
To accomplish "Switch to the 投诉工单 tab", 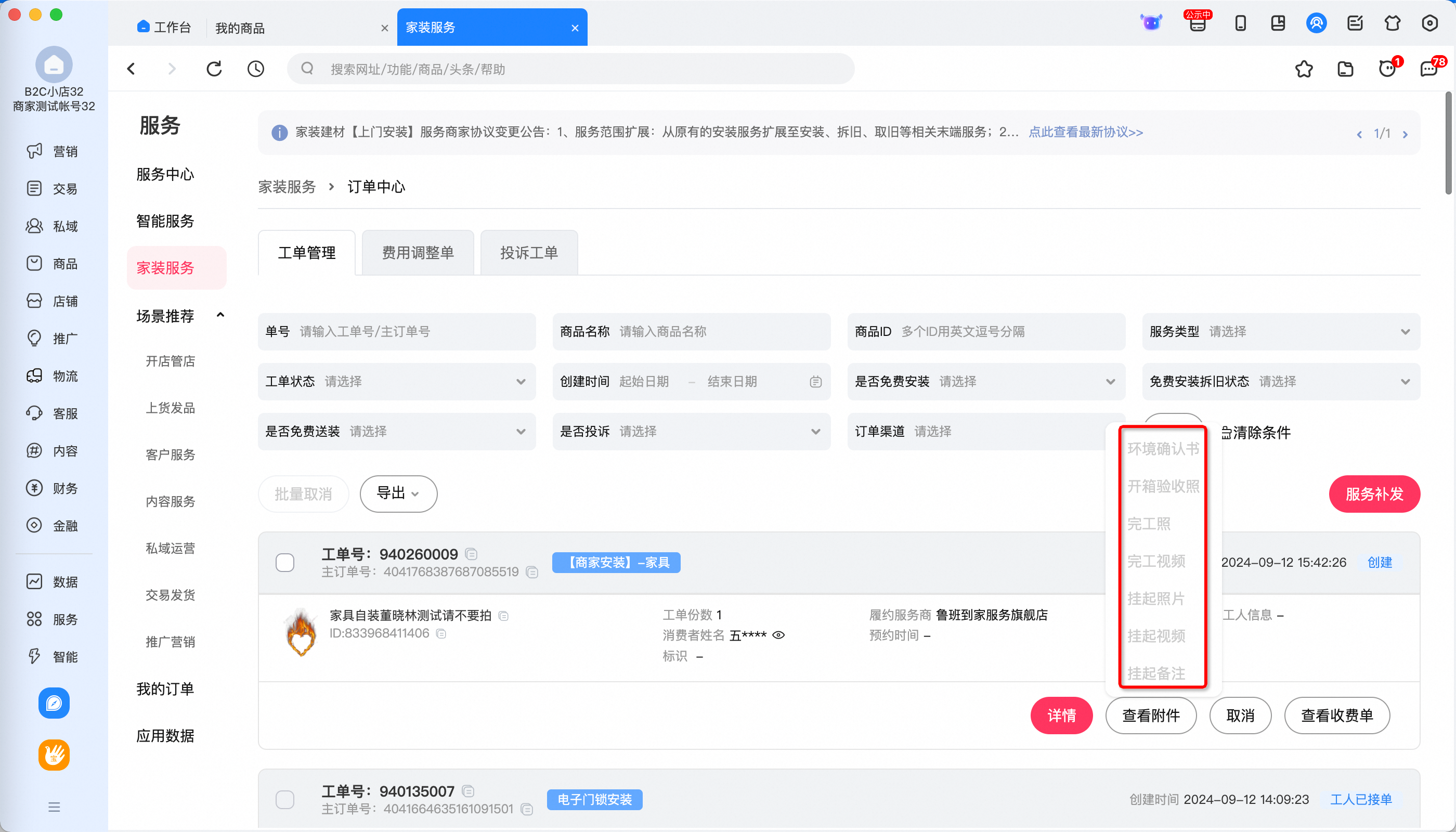I will click(x=528, y=253).
